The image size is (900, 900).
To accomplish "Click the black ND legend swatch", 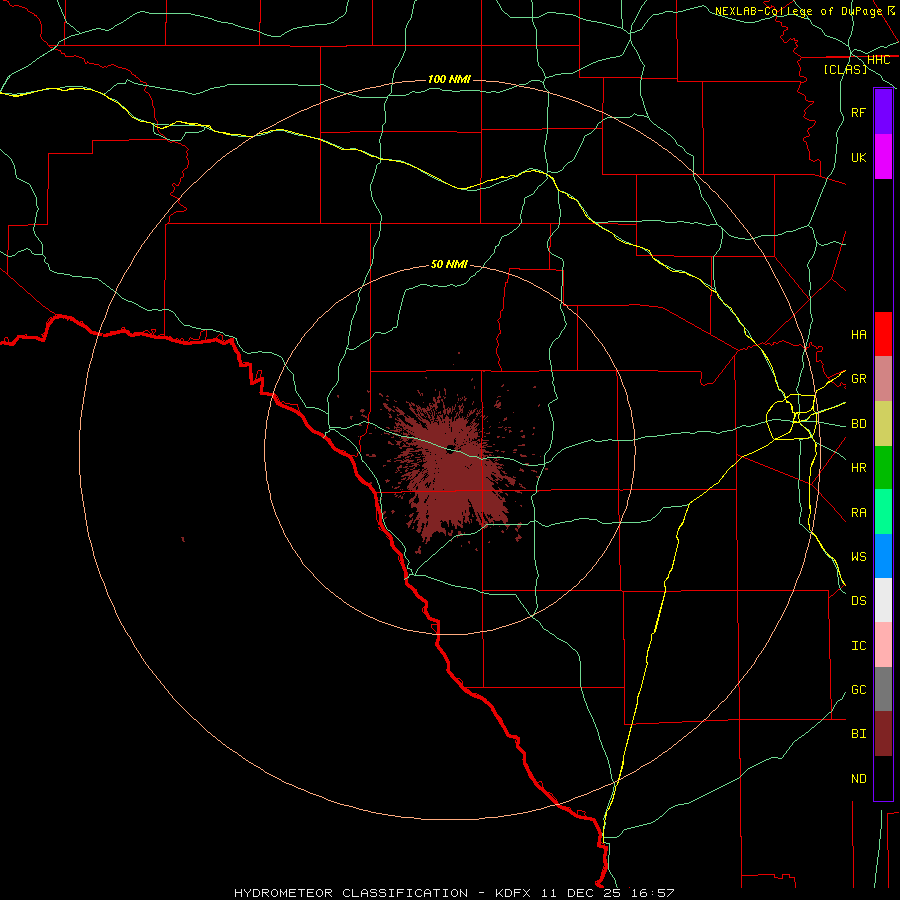I will pyautogui.click(x=883, y=778).
